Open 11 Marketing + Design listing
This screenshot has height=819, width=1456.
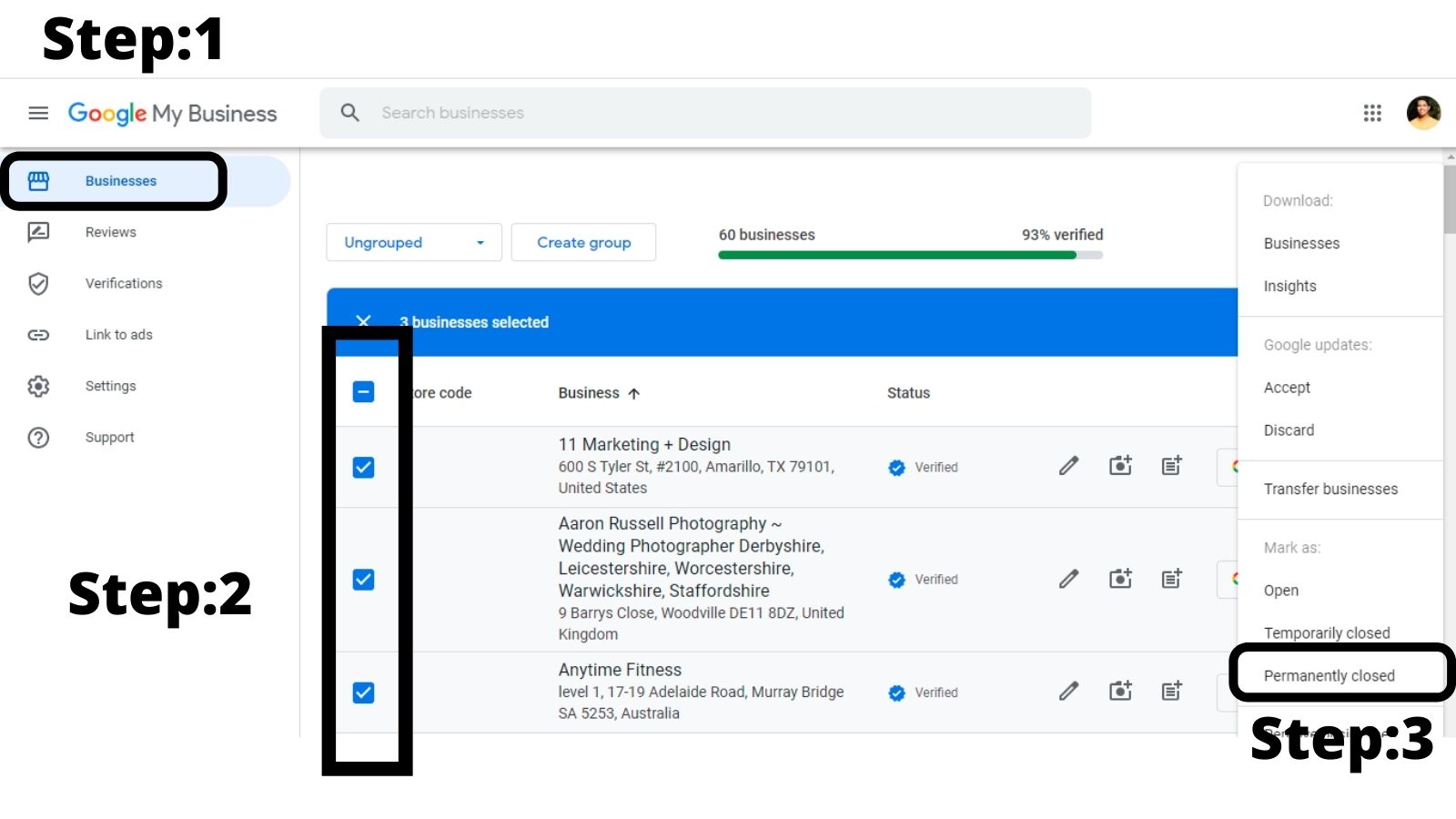[x=644, y=444]
